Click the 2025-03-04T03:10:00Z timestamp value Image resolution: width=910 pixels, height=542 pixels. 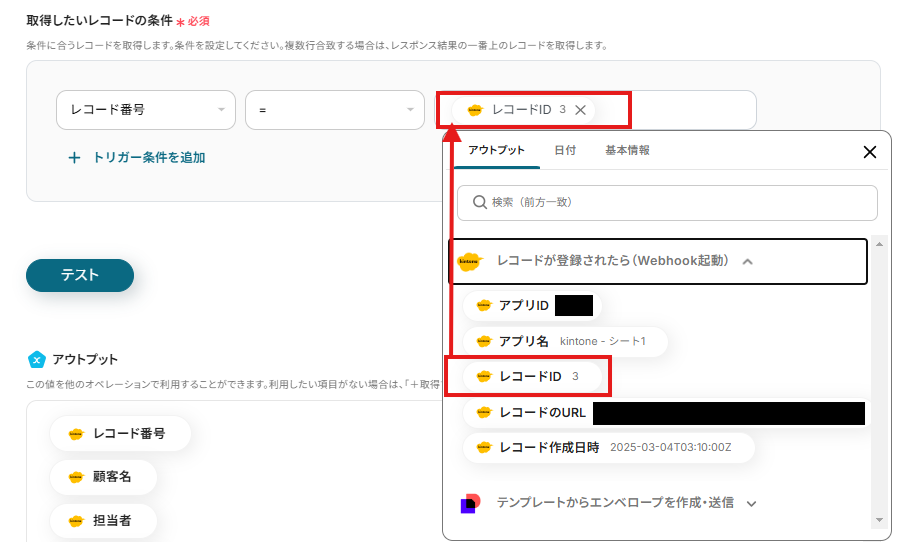(x=670, y=447)
